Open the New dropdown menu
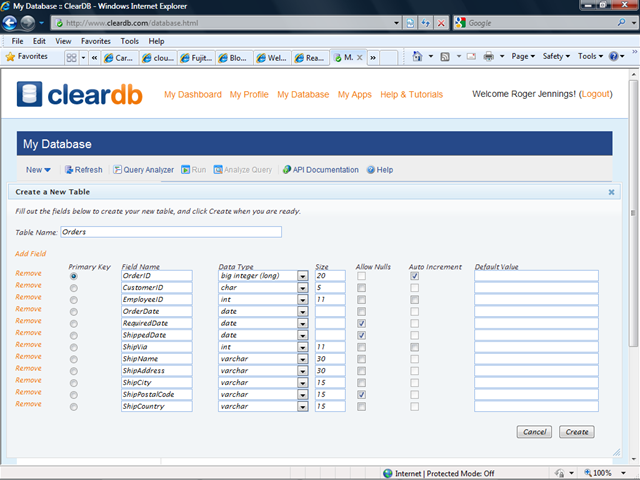The image size is (640, 480). [x=38, y=170]
